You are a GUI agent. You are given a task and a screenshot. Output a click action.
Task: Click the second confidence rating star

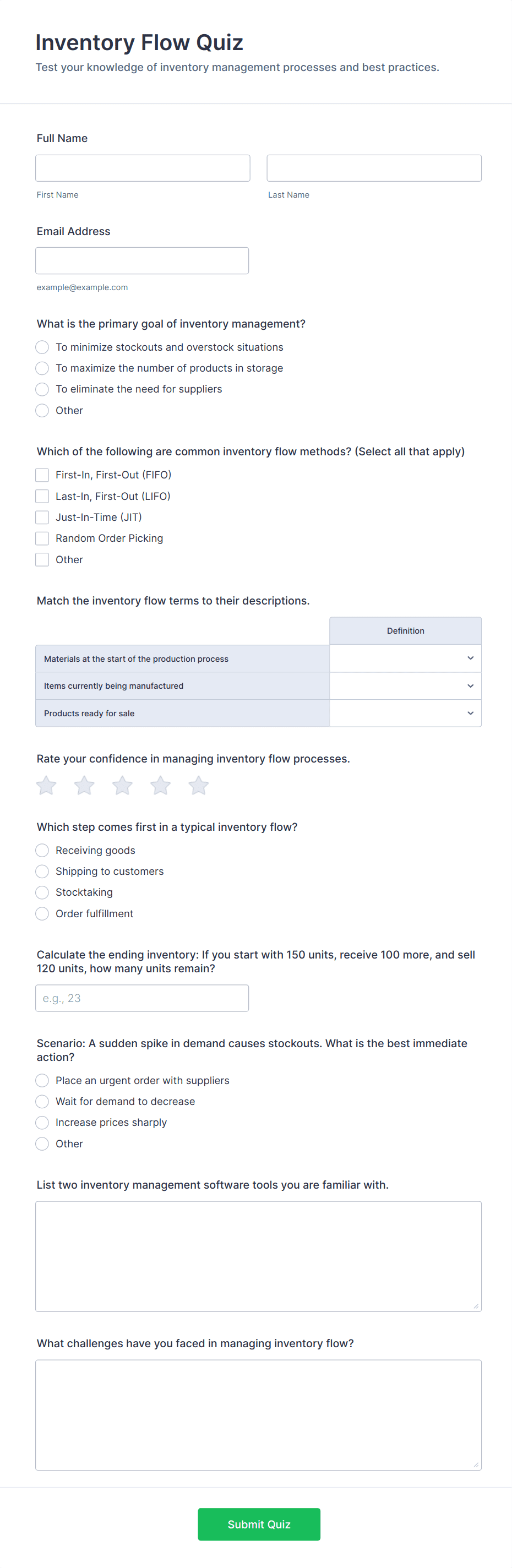click(84, 785)
